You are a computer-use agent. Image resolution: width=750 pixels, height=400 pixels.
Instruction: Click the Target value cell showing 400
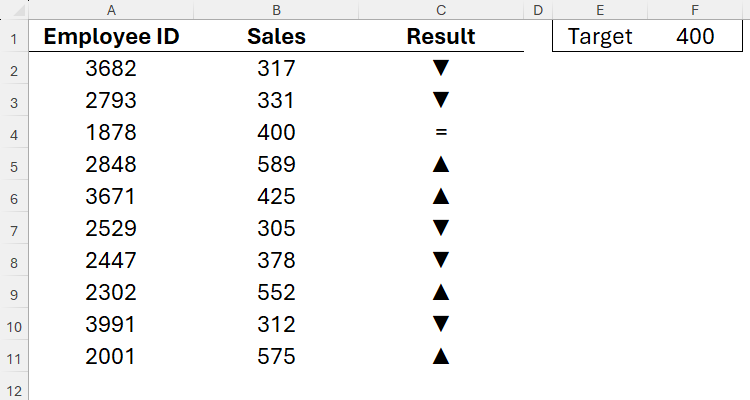(x=695, y=37)
